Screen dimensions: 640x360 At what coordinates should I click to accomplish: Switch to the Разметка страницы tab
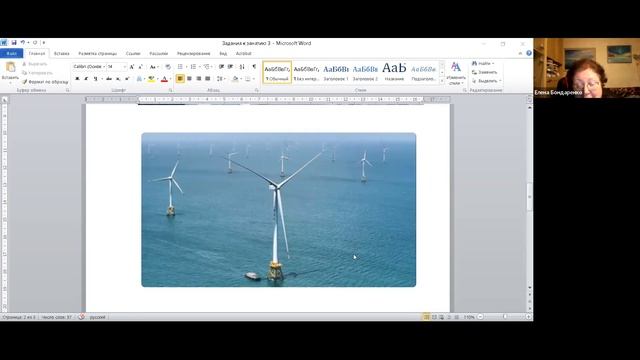[x=98, y=53]
